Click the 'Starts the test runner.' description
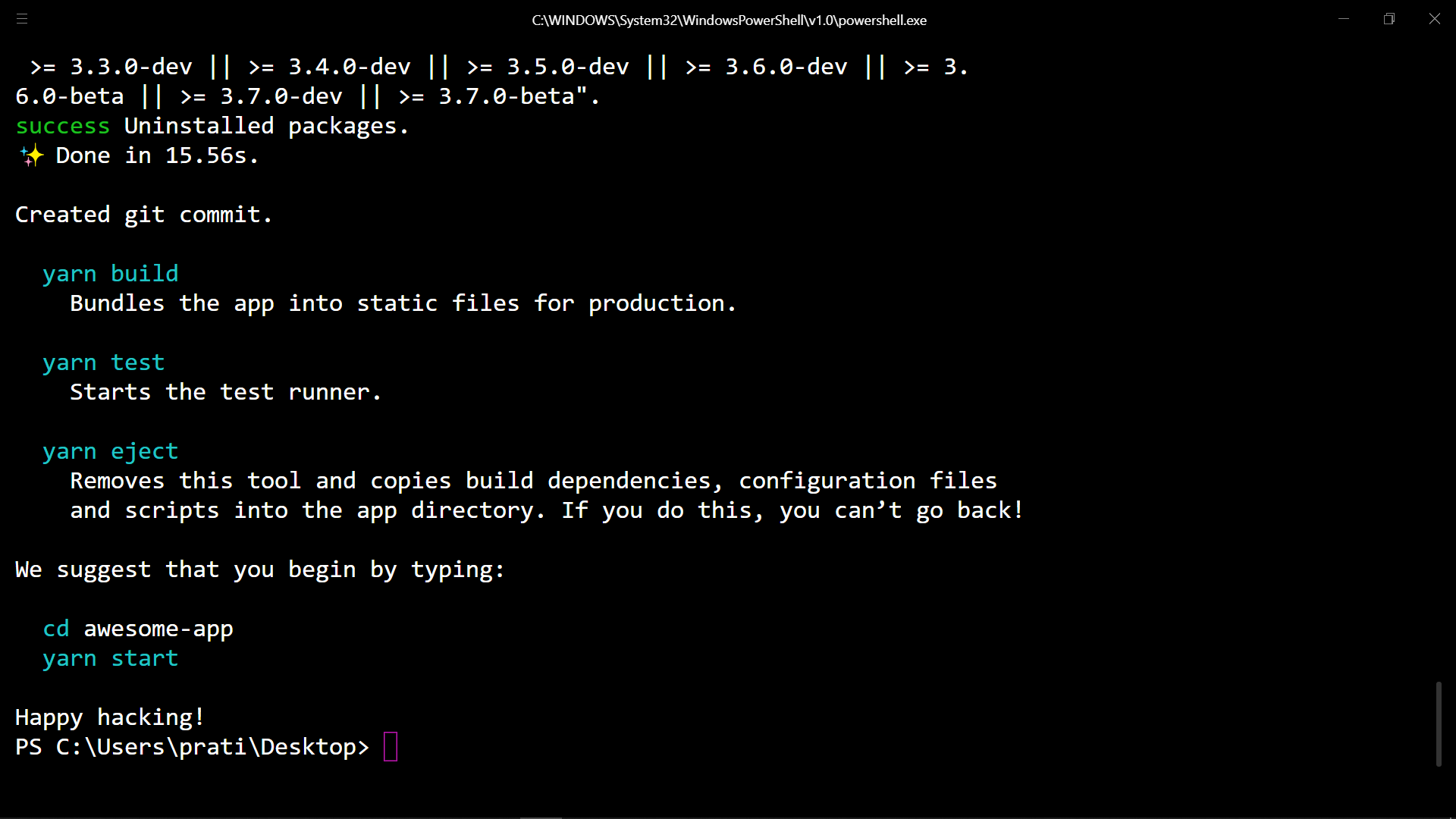This screenshot has width=1456, height=819. 225,392
